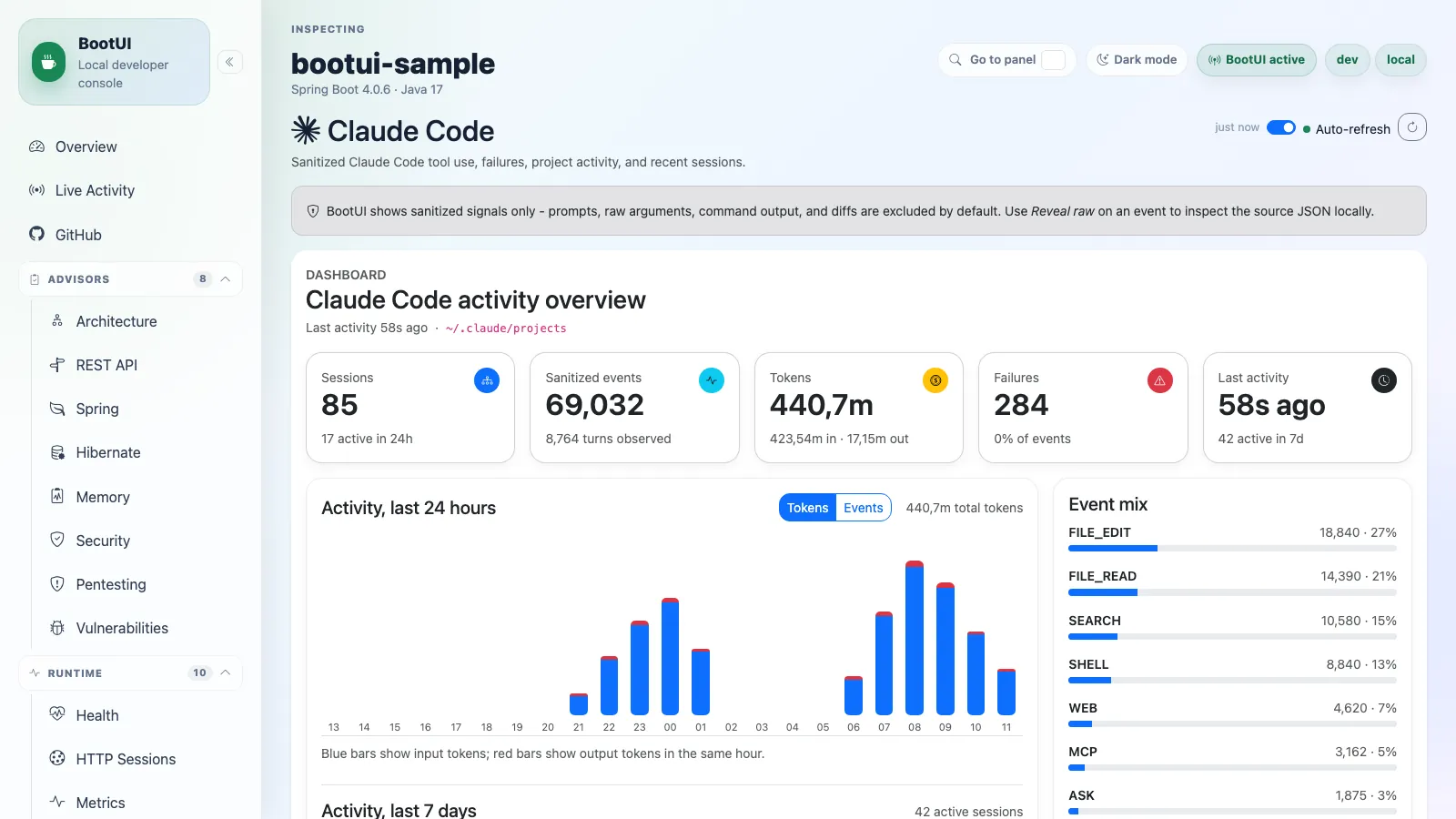This screenshot has width=1456, height=819.
Task: Click the 440,7m tokens value
Action: coord(822,405)
